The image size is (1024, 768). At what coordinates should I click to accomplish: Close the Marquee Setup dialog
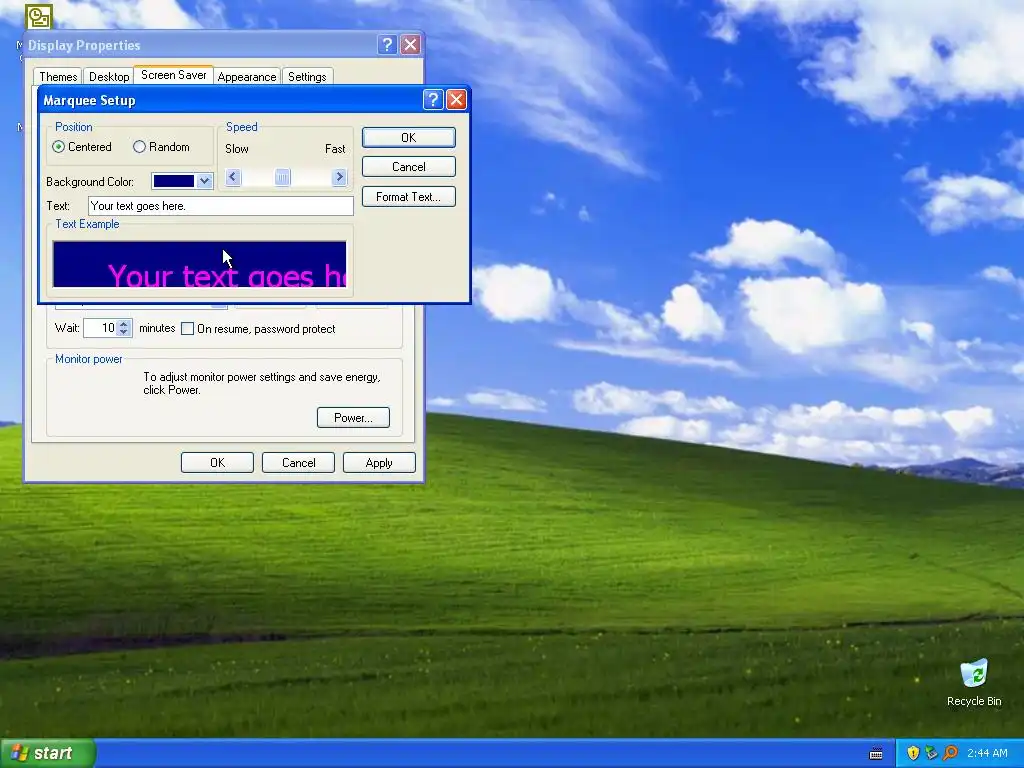tap(456, 99)
